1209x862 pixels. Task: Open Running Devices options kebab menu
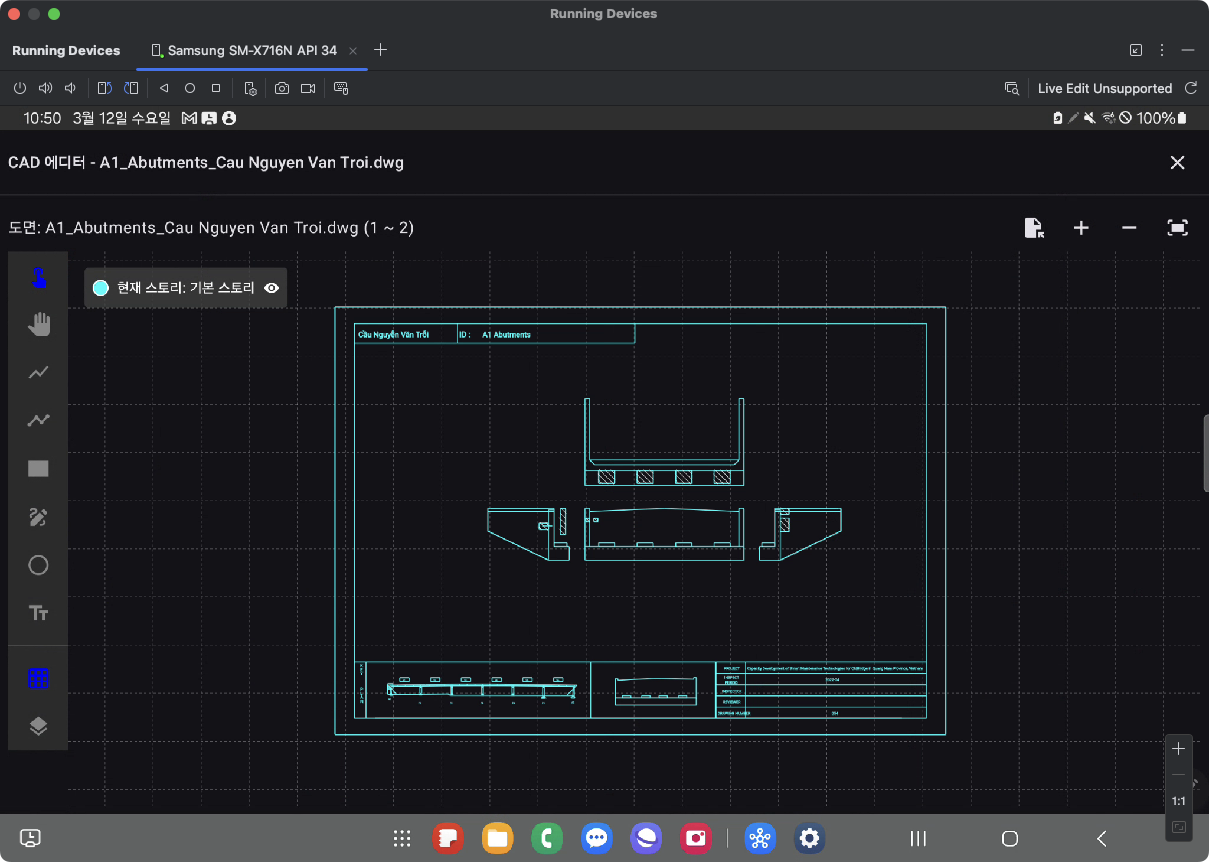[x=1162, y=50]
